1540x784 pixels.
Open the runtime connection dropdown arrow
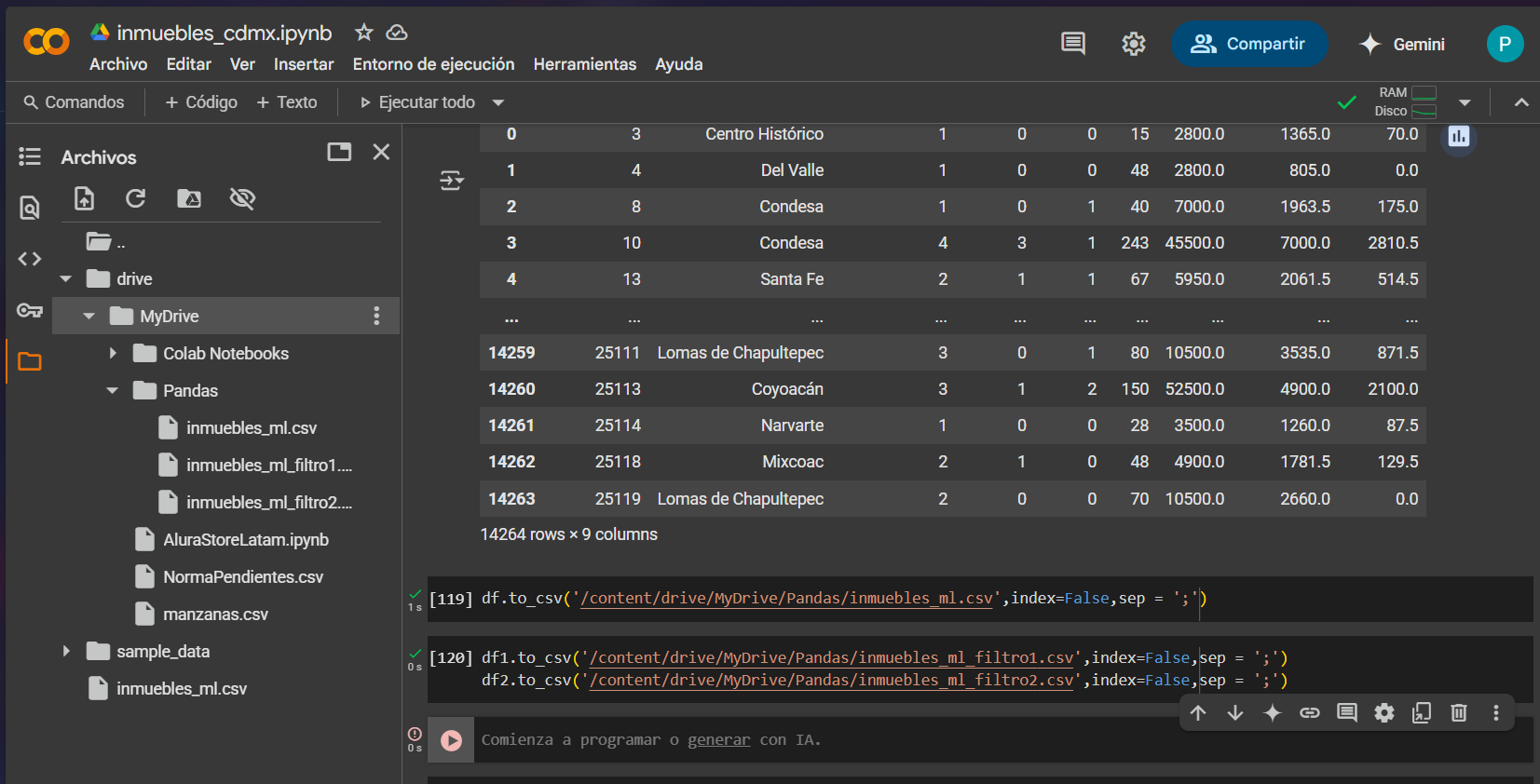pyautogui.click(x=1465, y=102)
